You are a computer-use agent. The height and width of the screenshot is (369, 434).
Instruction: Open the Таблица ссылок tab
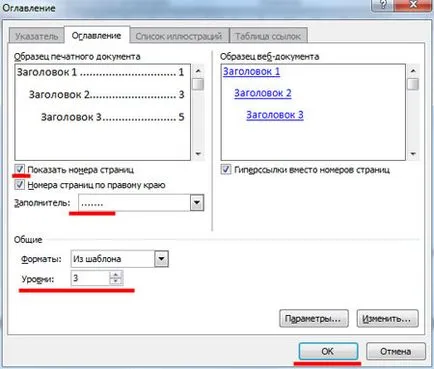click(x=268, y=36)
